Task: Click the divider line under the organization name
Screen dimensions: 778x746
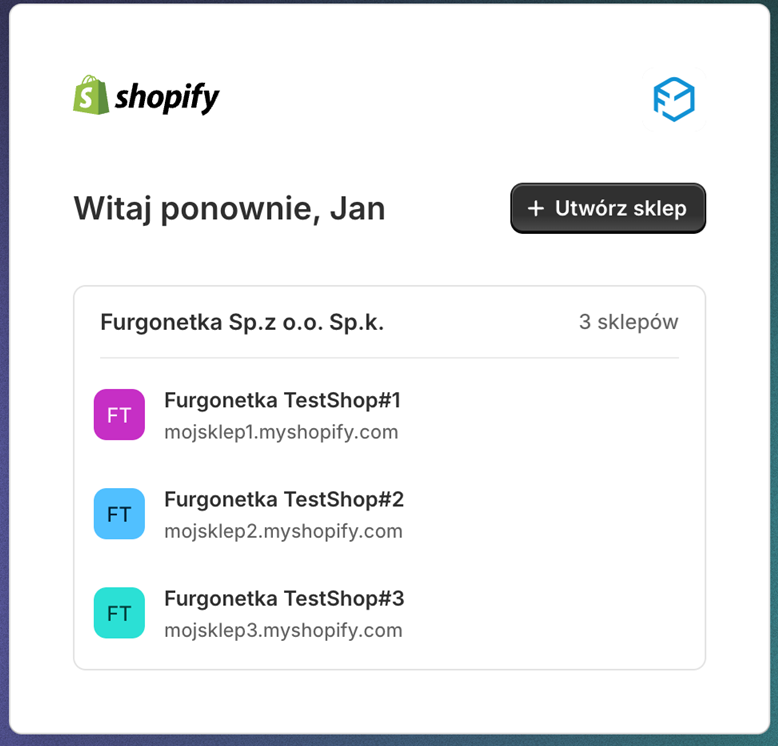Action: (389, 357)
